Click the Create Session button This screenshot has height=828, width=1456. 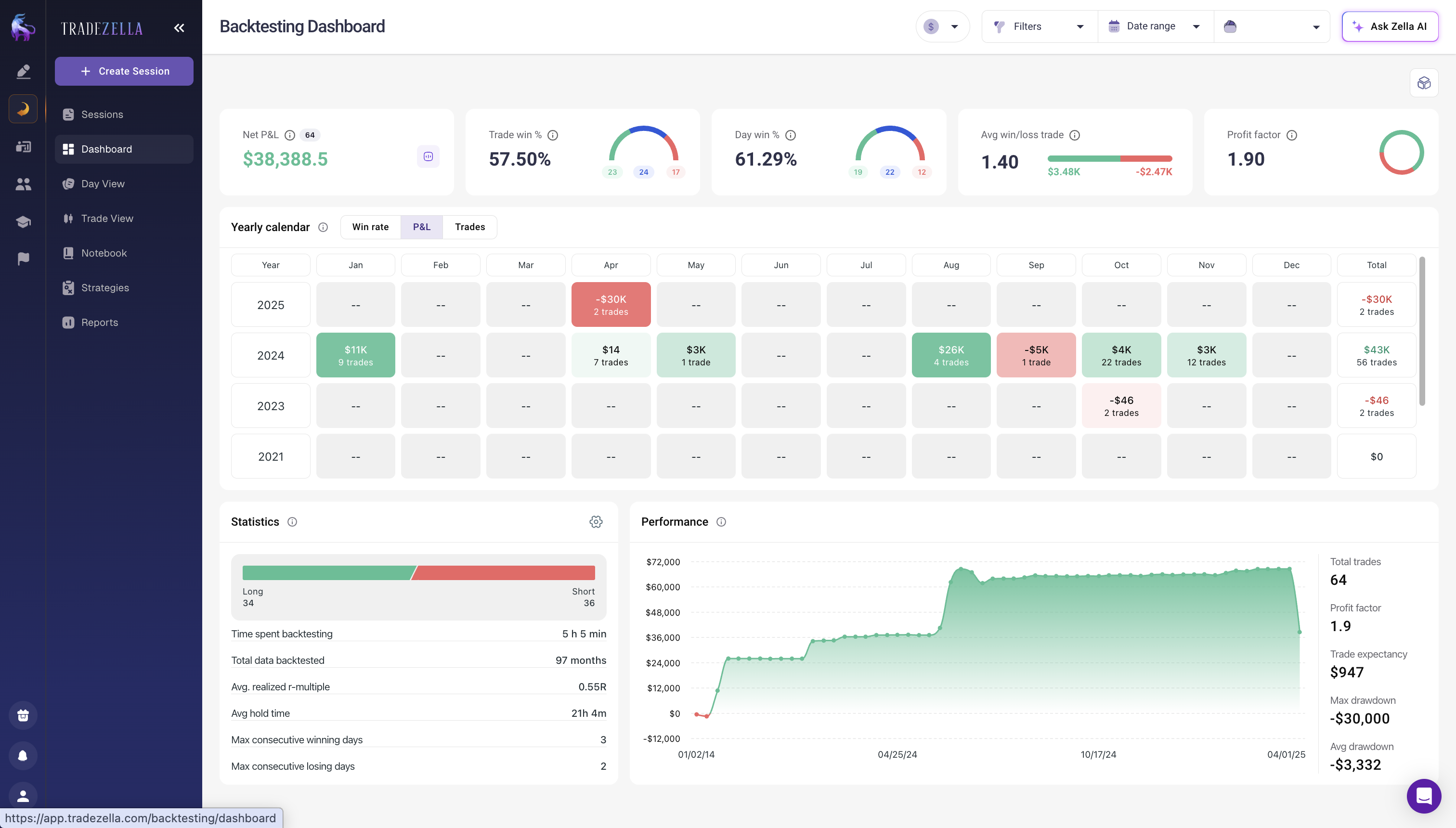click(124, 71)
